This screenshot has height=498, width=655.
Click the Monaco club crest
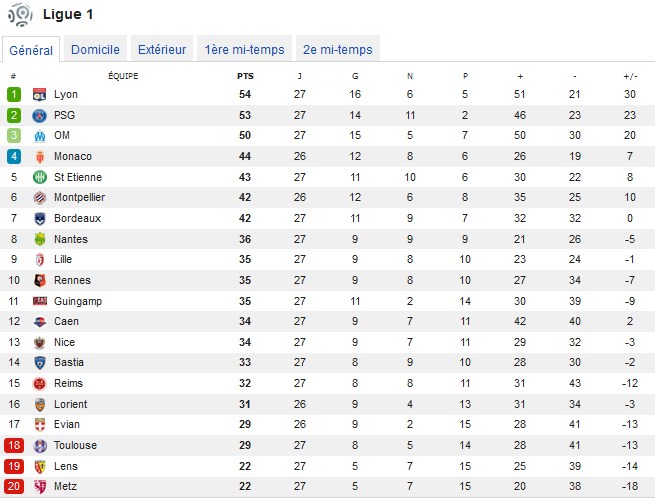(40, 157)
